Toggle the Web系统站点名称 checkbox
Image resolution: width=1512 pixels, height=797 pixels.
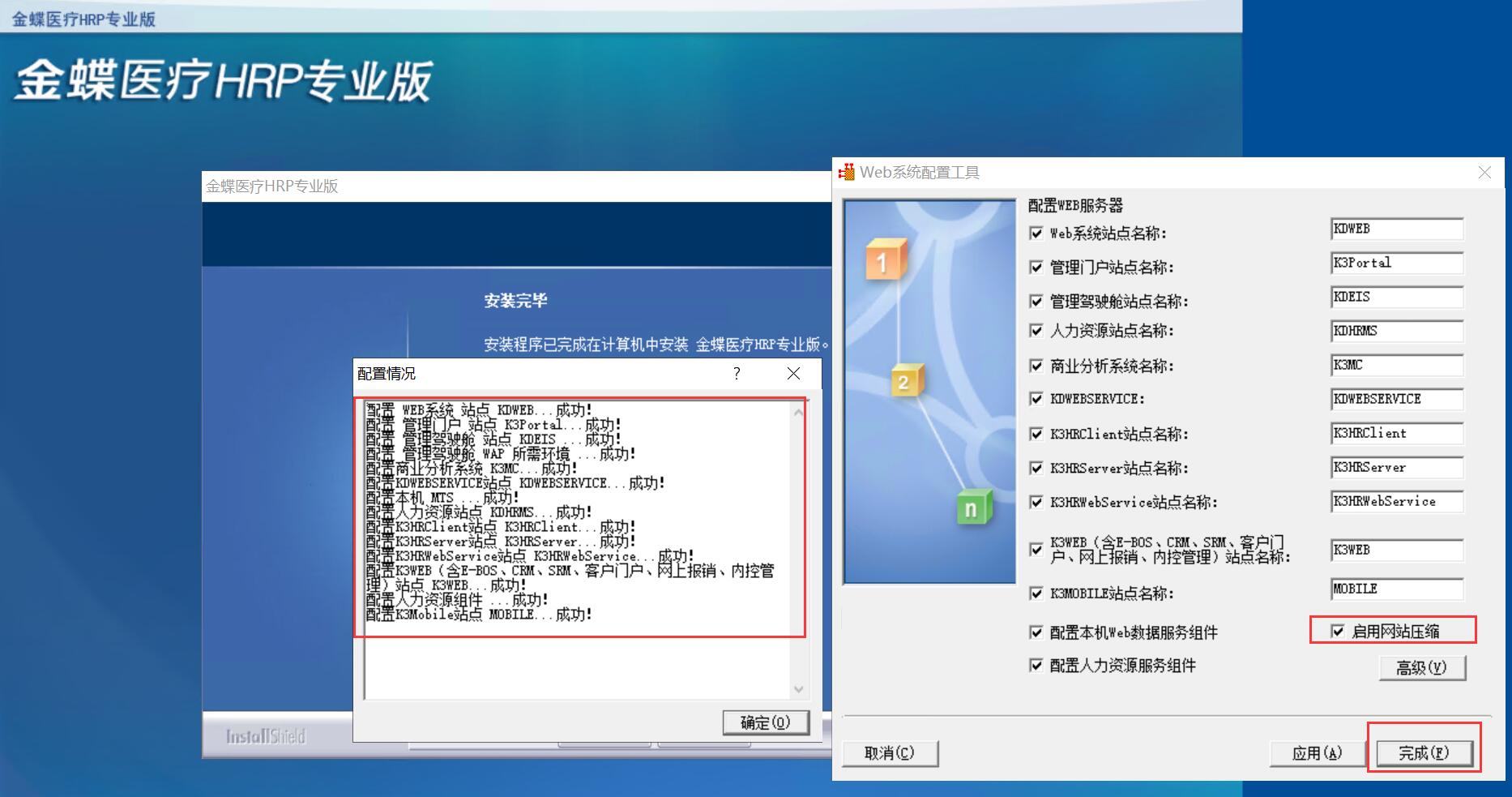(1036, 234)
